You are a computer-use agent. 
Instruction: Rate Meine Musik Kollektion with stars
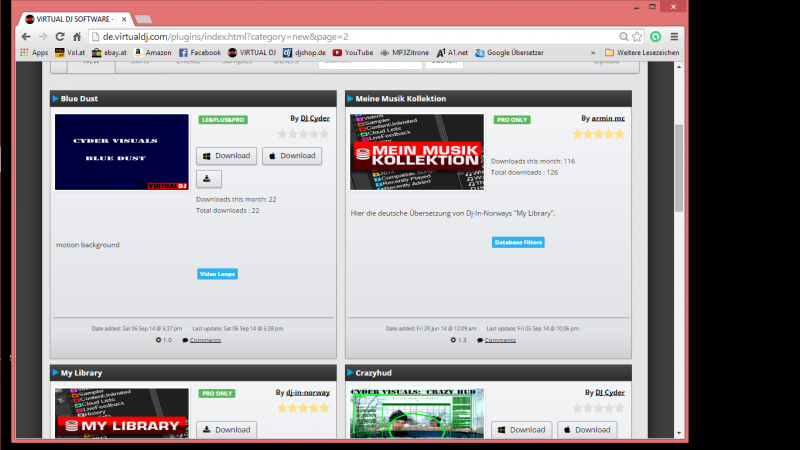click(598, 134)
